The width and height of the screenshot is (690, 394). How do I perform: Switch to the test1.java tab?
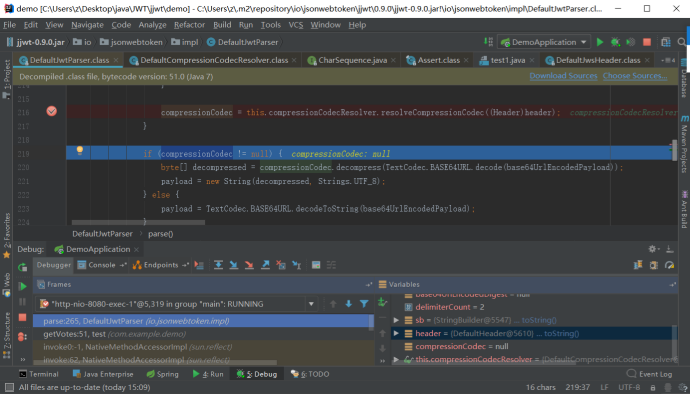click(507, 60)
